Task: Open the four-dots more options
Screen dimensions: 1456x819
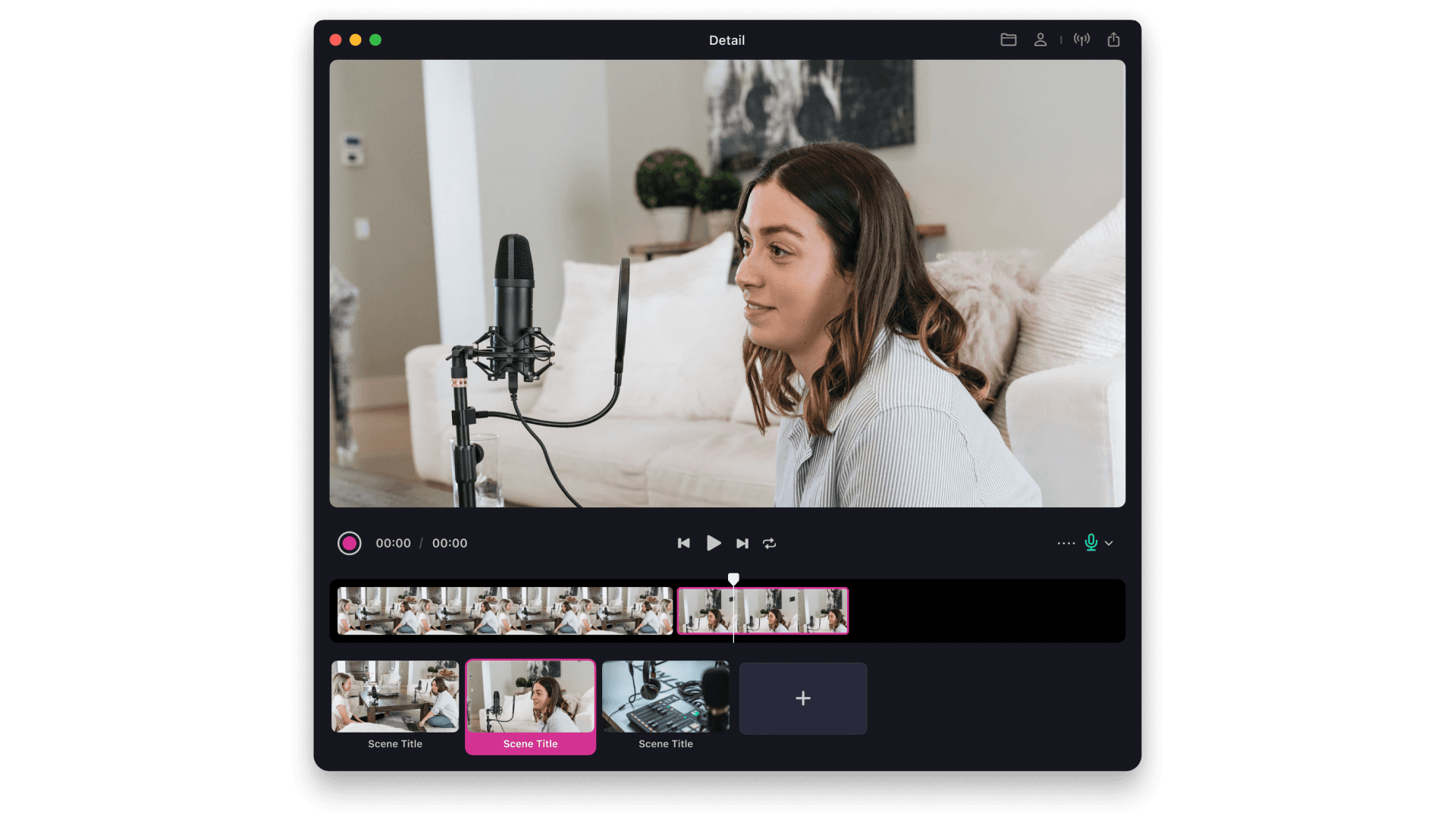Action: [x=1065, y=543]
